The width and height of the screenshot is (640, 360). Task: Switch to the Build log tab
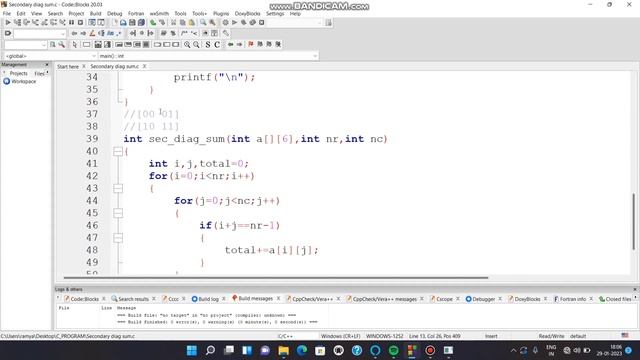tap(208, 299)
